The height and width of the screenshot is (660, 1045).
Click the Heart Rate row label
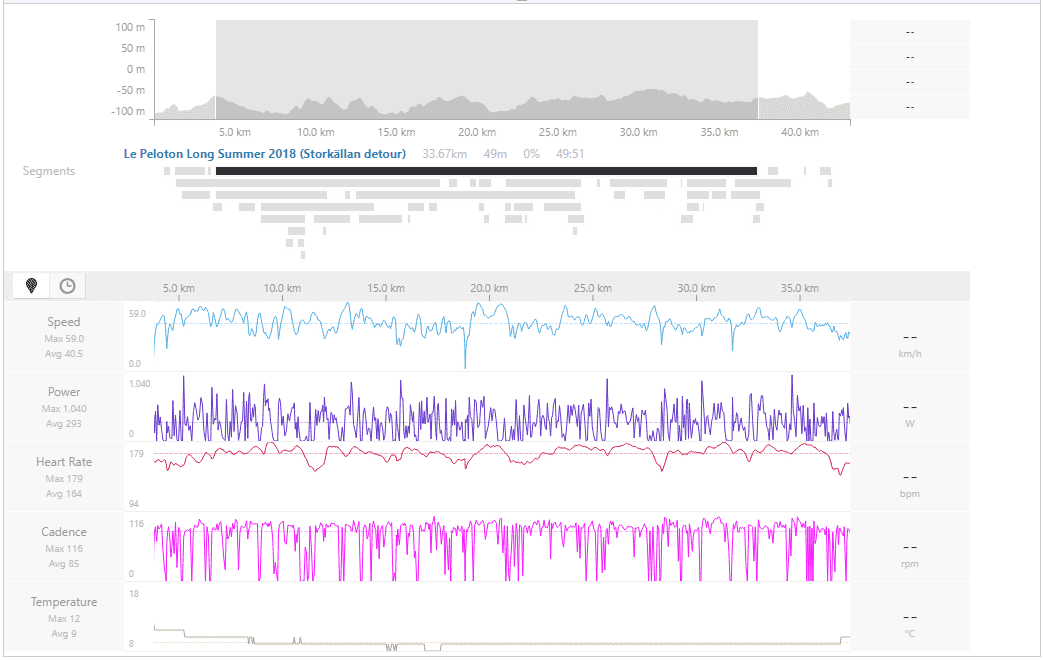pyautogui.click(x=64, y=462)
